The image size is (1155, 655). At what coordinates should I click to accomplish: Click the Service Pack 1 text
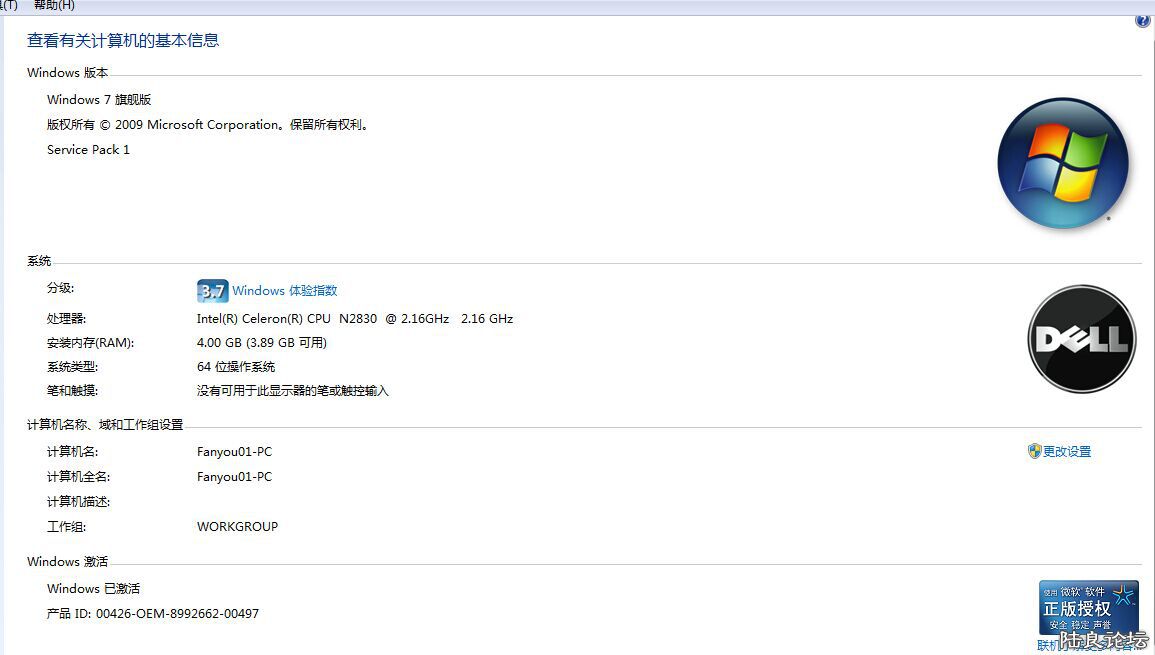(88, 150)
